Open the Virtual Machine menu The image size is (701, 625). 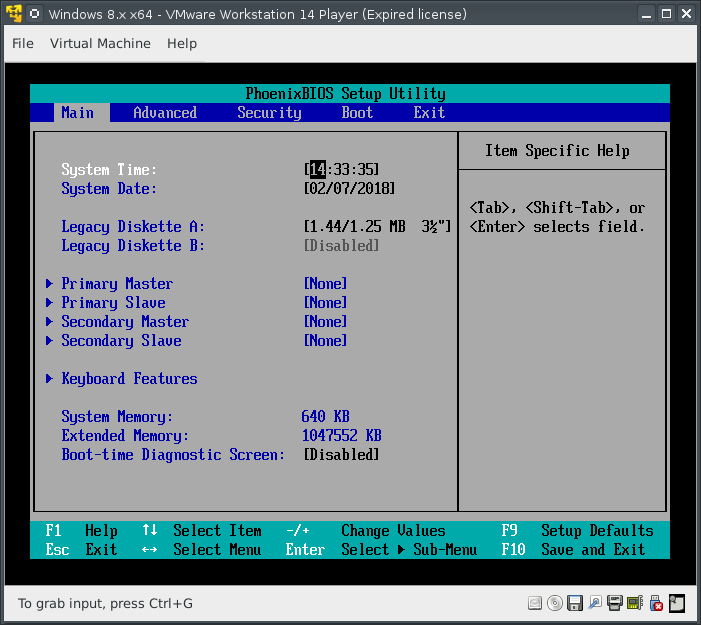coord(100,43)
